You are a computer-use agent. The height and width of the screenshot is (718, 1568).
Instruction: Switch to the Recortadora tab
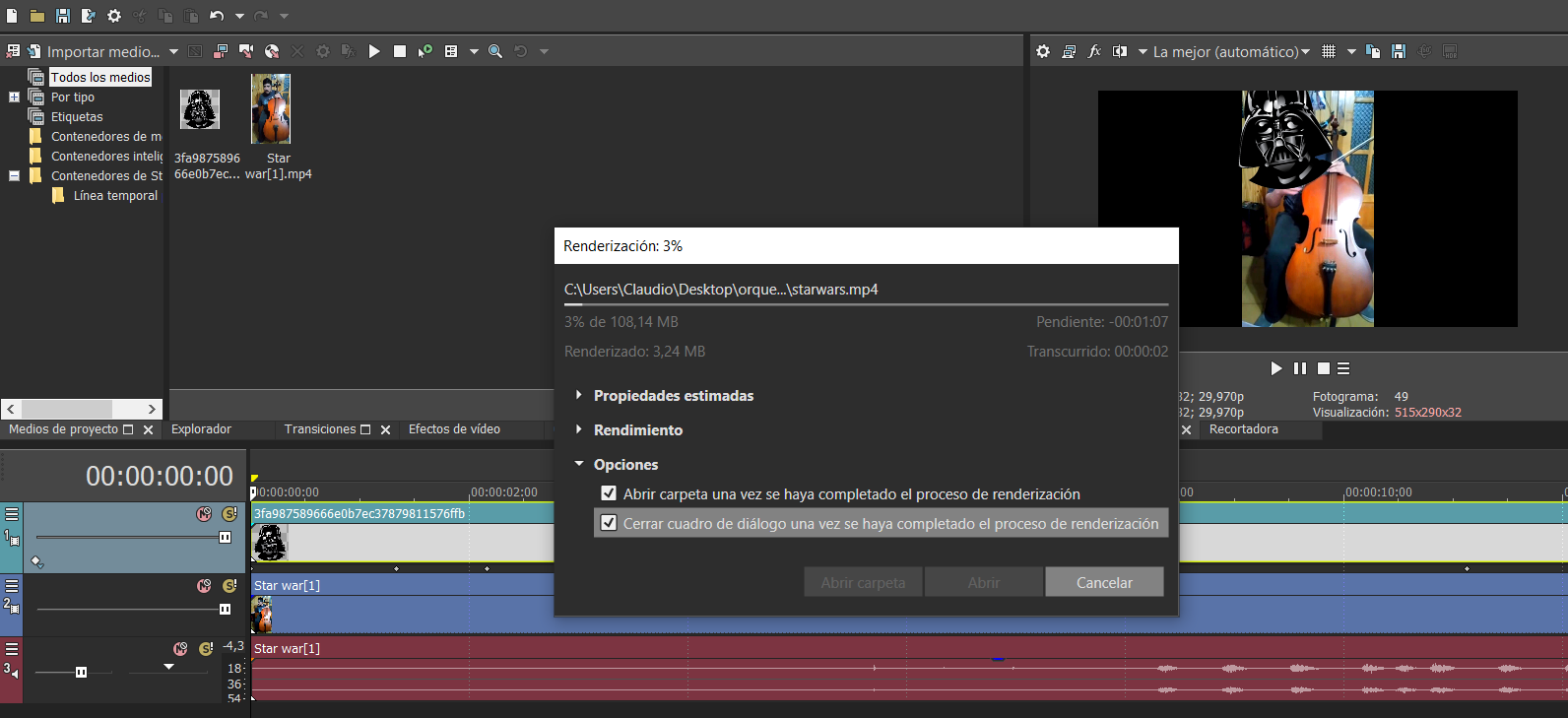(1244, 429)
